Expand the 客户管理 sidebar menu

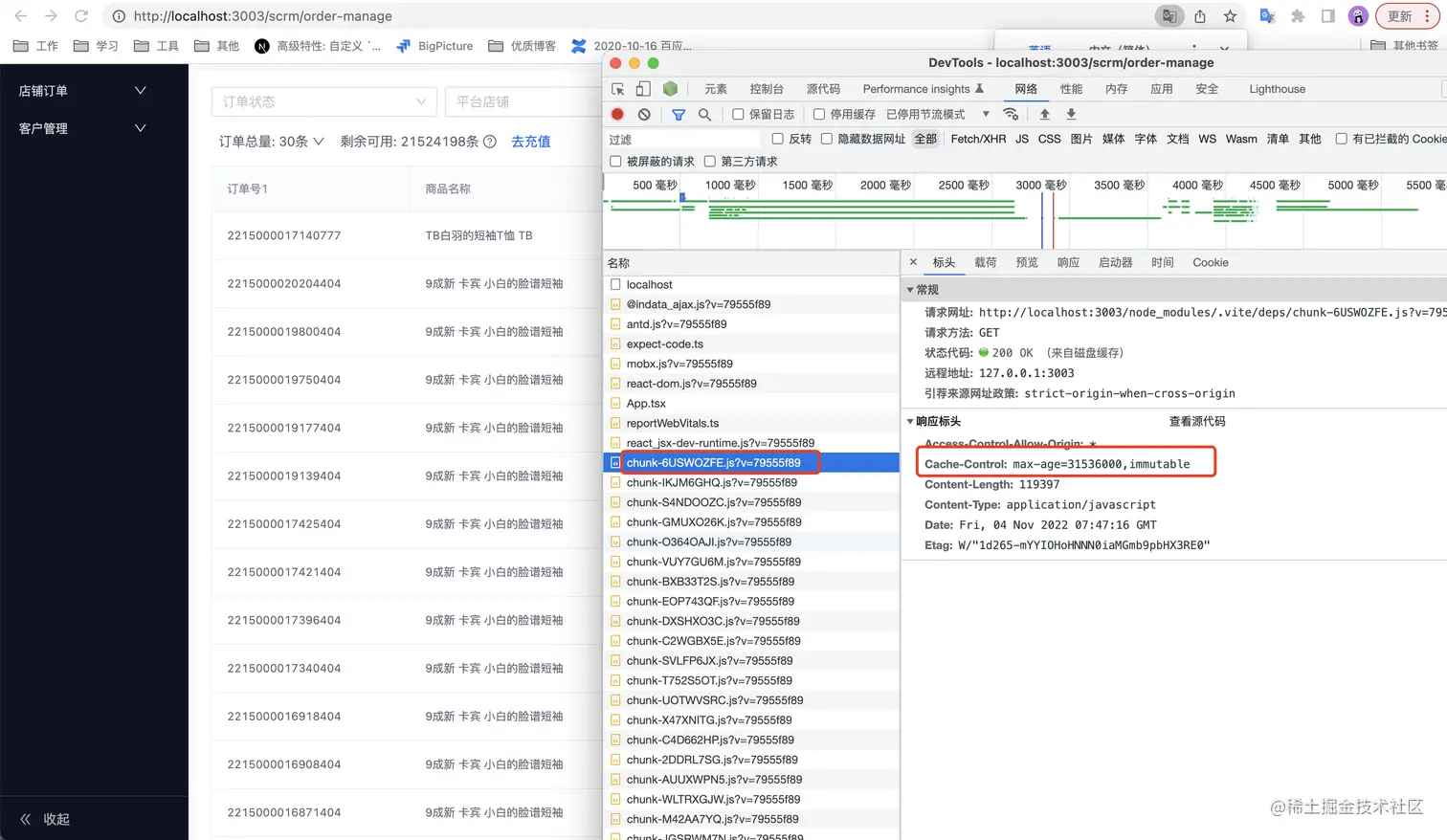coord(82,128)
